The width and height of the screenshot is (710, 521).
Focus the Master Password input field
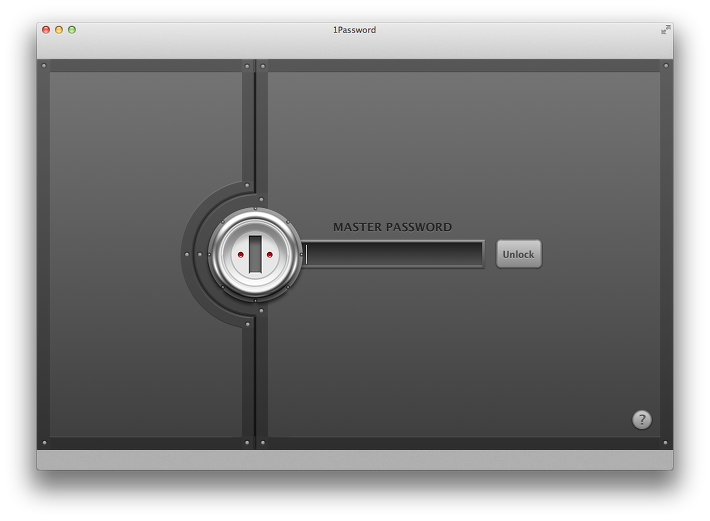(x=393, y=254)
